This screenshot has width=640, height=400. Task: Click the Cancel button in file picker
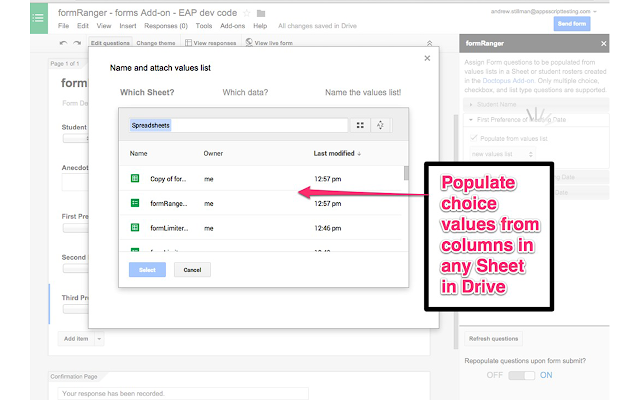pyautogui.click(x=192, y=270)
